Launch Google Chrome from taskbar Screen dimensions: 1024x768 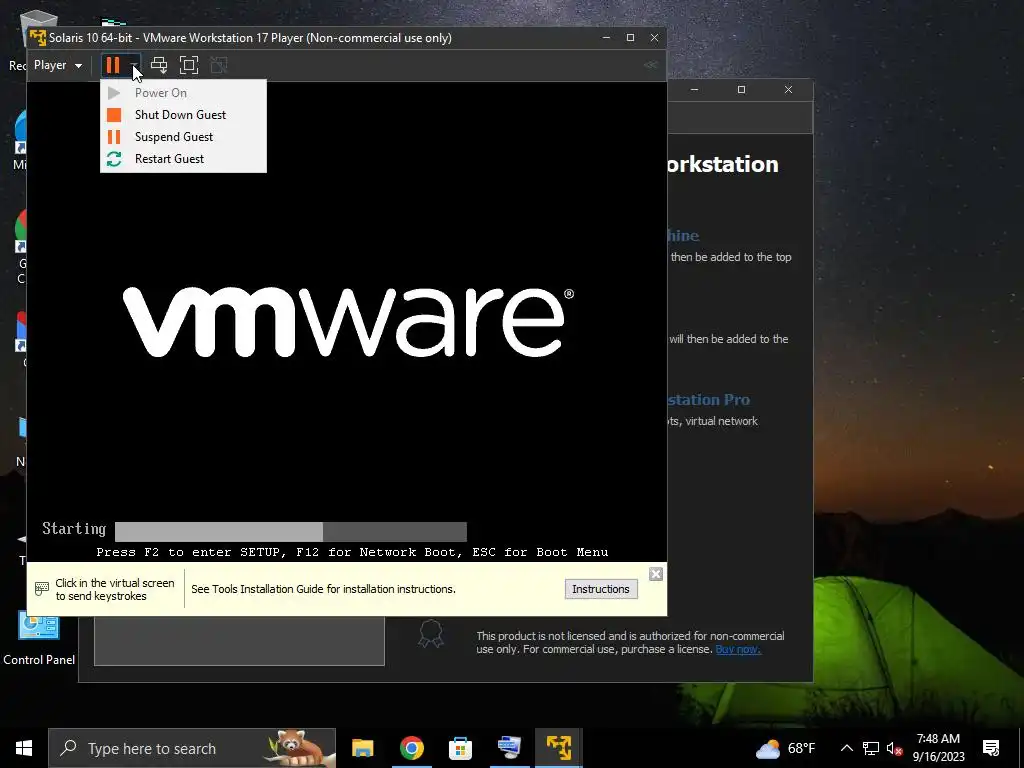coord(411,748)
